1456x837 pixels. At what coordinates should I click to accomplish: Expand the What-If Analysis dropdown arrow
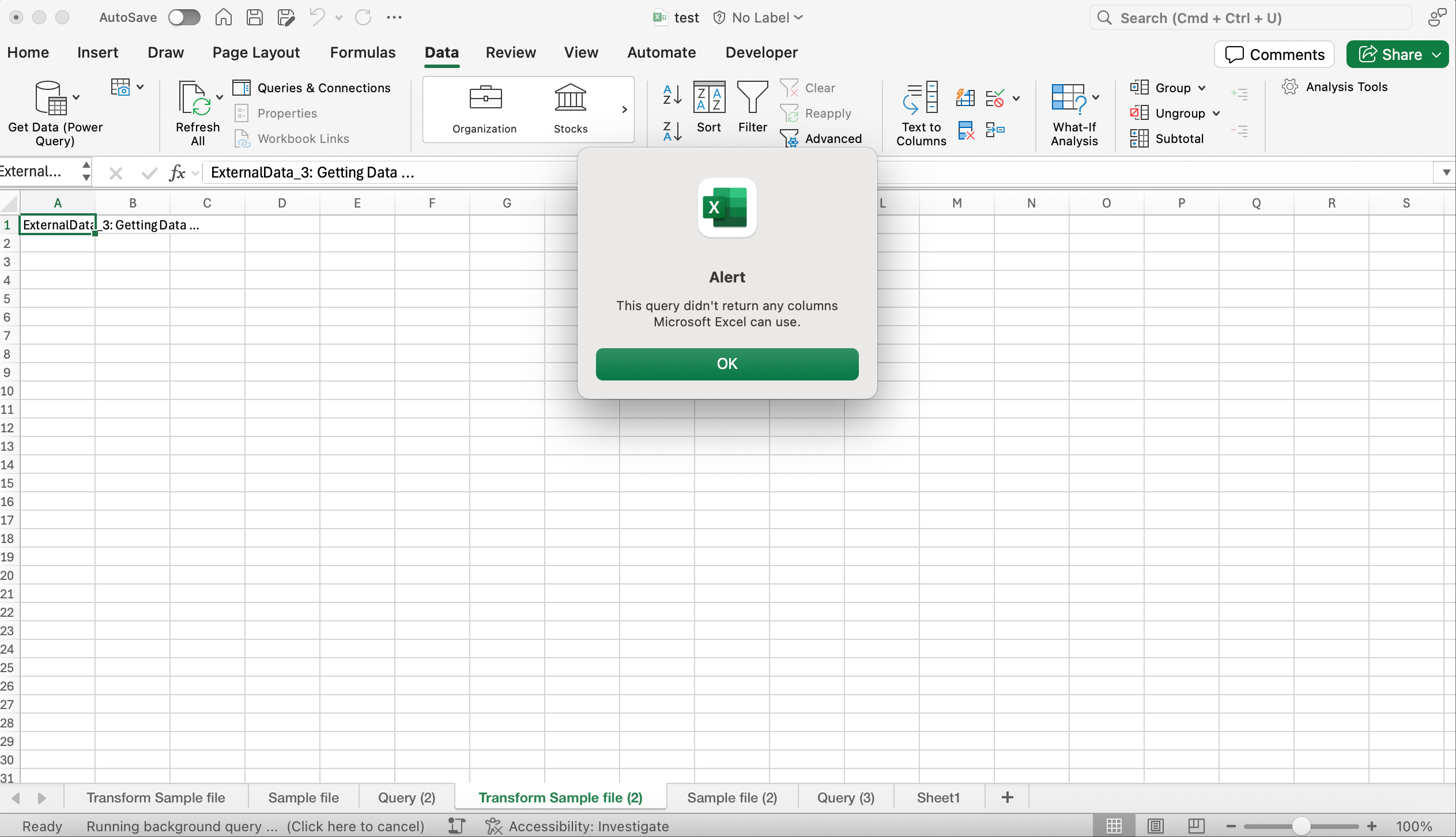coord(1096,97)
